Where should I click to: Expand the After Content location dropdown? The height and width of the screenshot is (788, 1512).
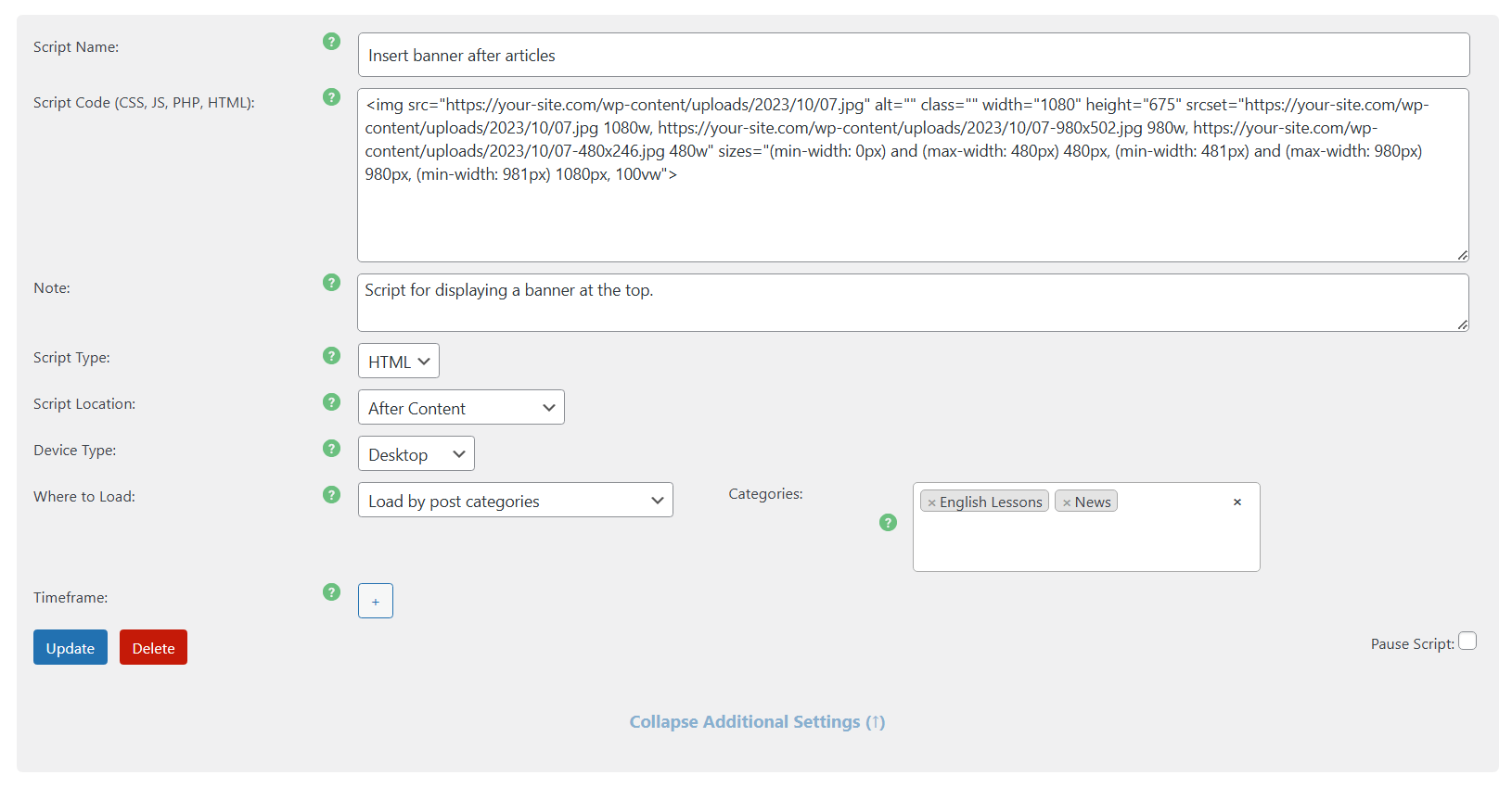coord(461,408)
